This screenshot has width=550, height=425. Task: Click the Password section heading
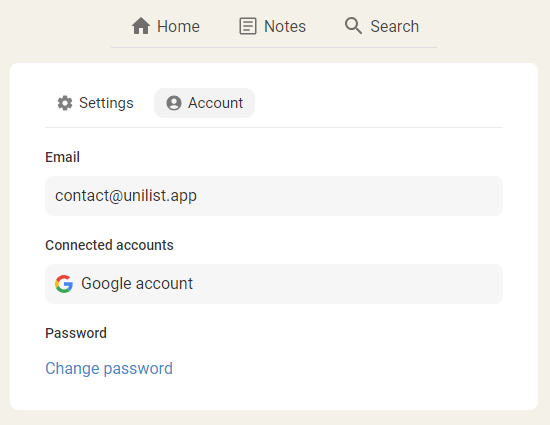click(x=76, y=333)
